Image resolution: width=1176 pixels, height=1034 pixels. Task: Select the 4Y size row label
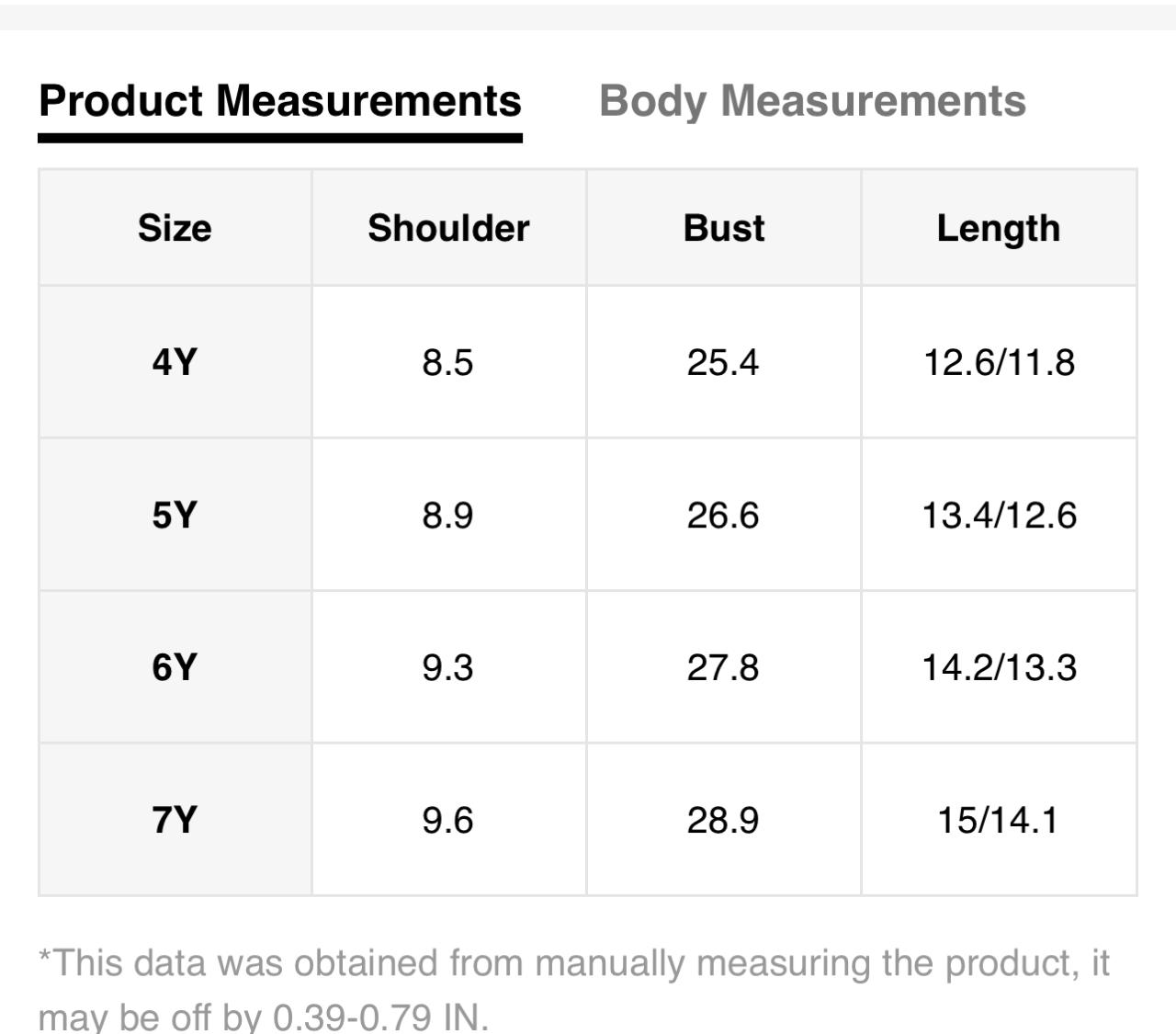175,362
